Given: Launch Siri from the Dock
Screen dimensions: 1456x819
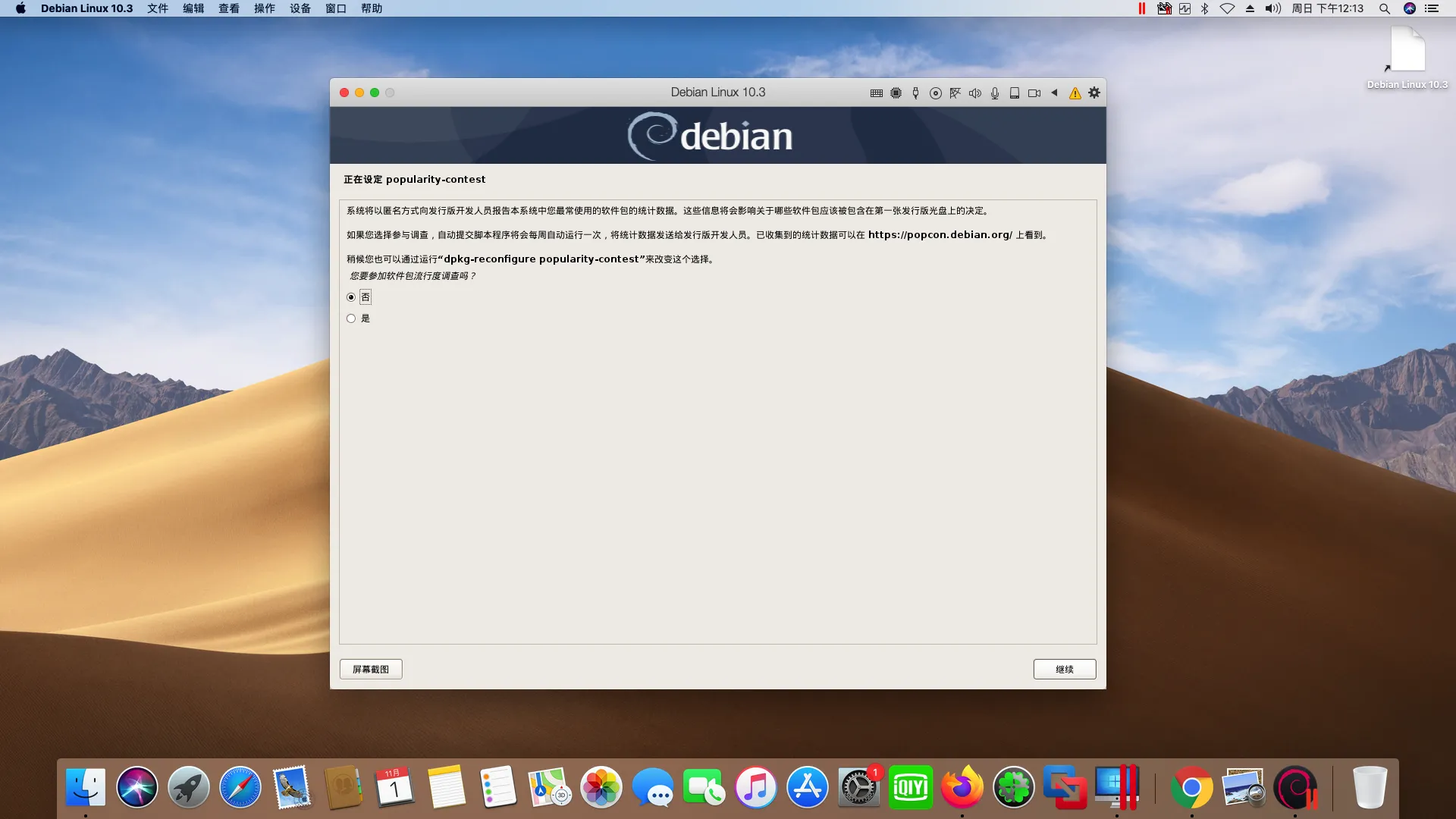Looking at the screenshot, I should point(137,787).
